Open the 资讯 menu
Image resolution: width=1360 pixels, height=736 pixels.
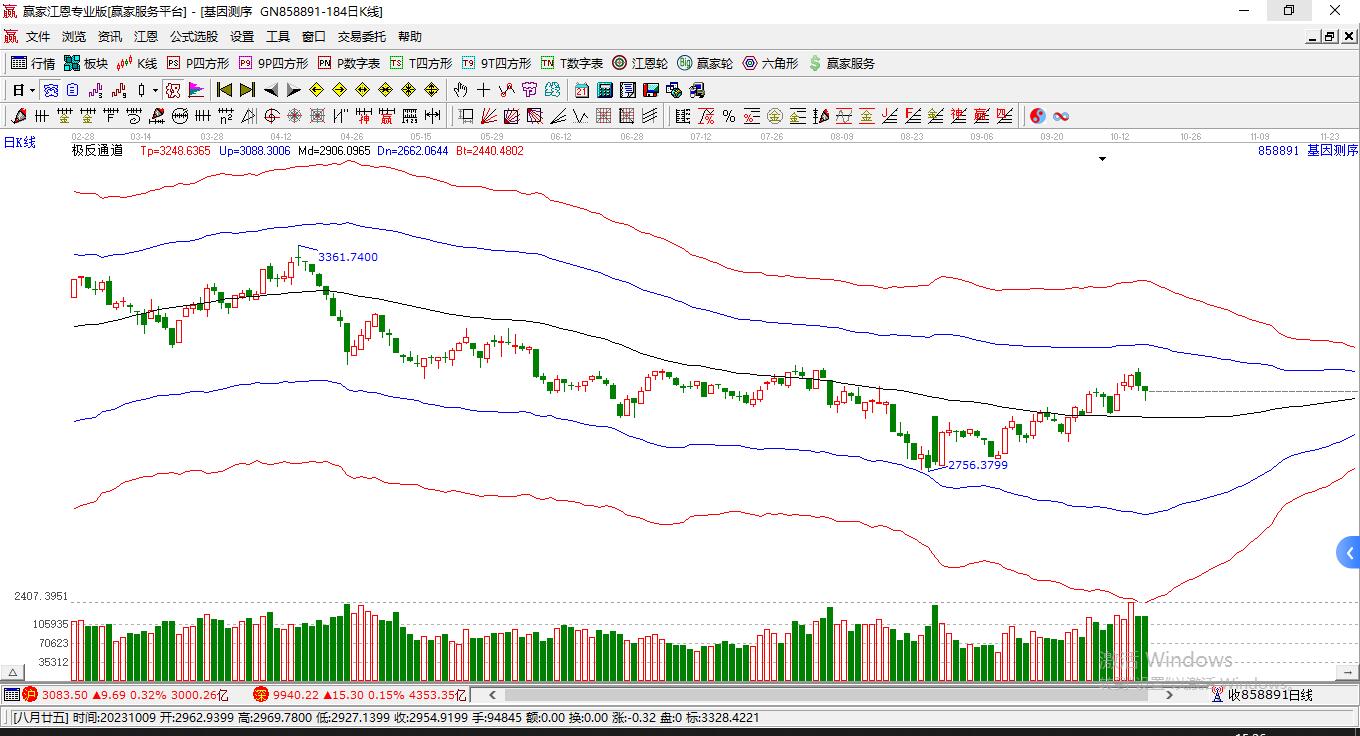[110, 36]
